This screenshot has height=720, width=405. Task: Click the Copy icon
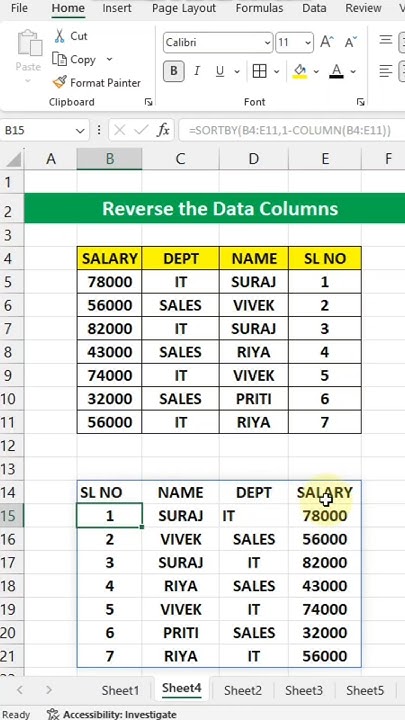[60, 59]
